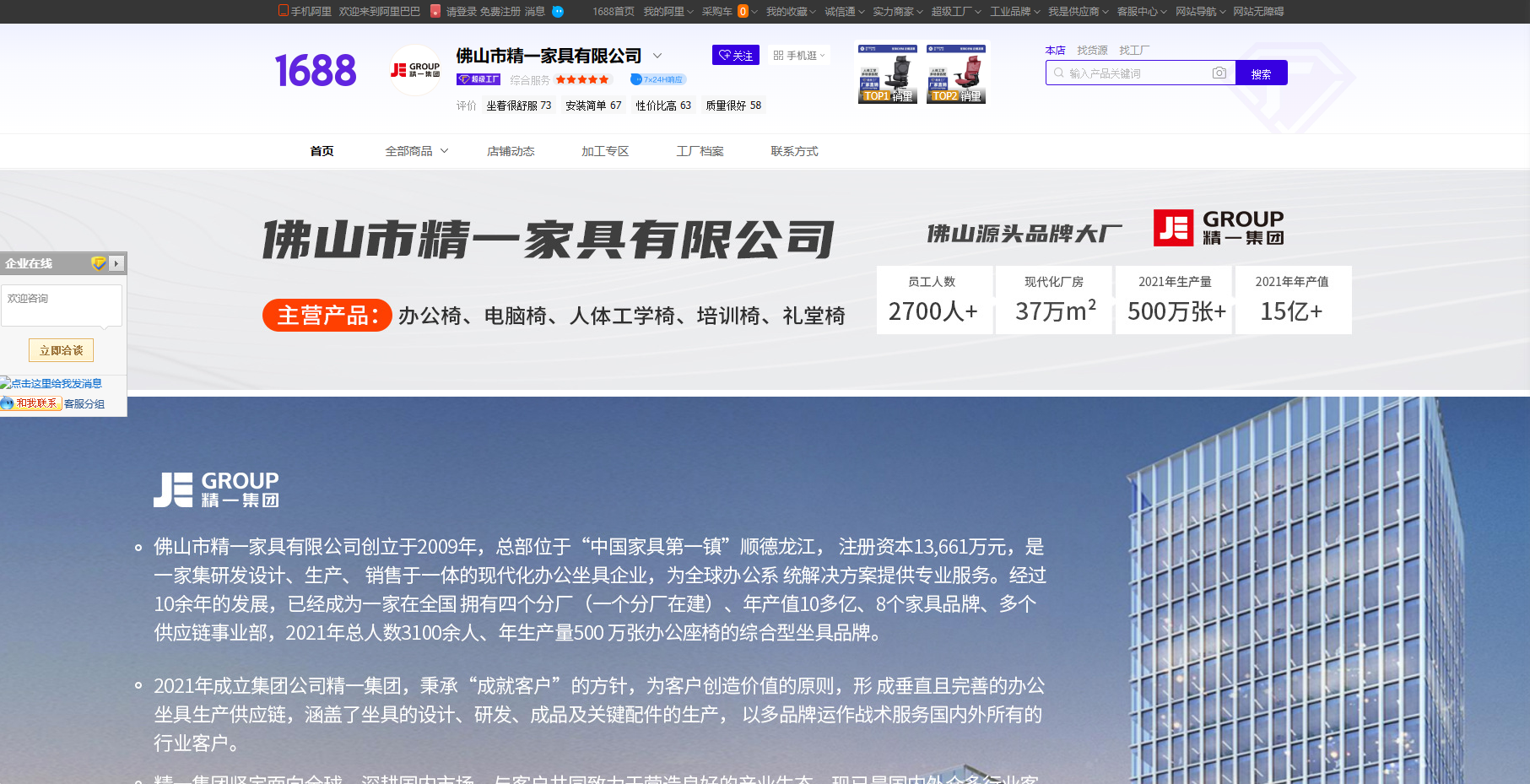Expand the 手机逛 dropdown
Screen dimensions: 1530x784
pos(798,56)
